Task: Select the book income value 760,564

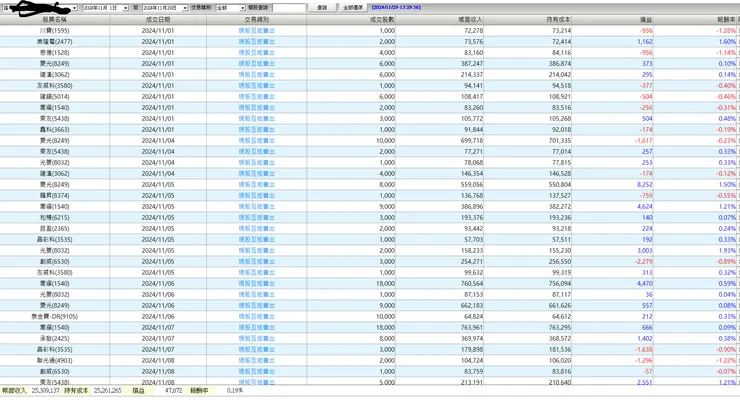Action: 472,283
